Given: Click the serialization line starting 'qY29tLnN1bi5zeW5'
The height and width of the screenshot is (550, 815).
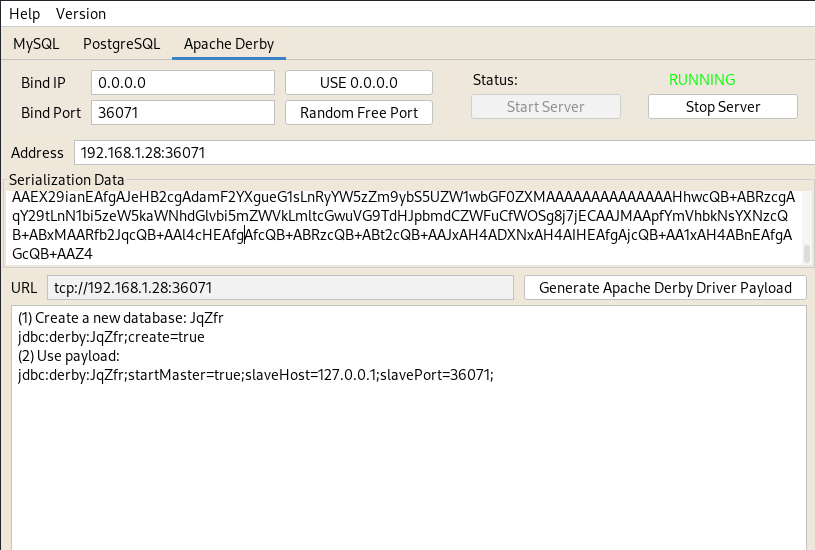Looking at the screenshot, I should 400,216.
